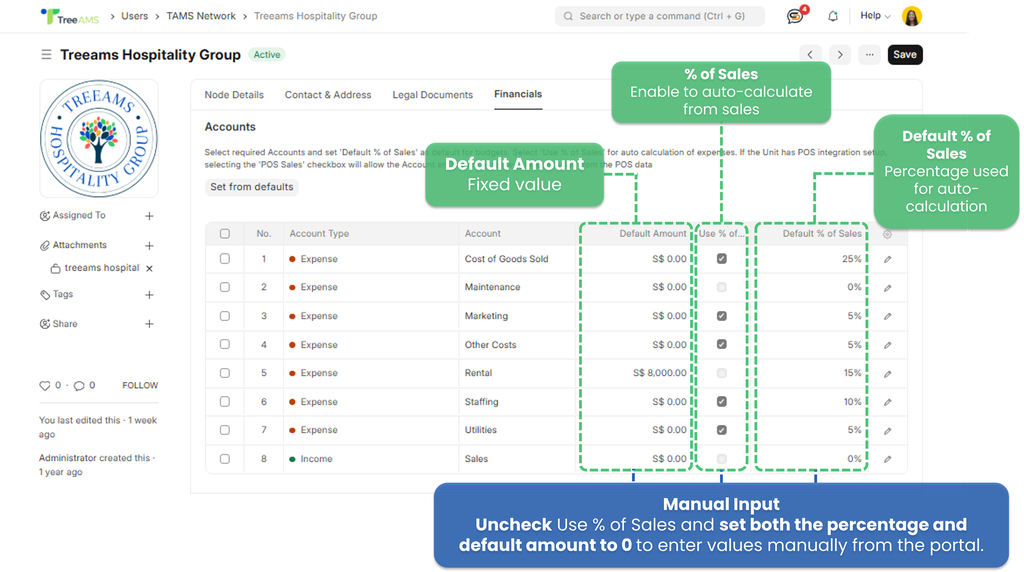Open table column settings gear icon
This screenshot has height=572, width=1024.
(887, 234)
